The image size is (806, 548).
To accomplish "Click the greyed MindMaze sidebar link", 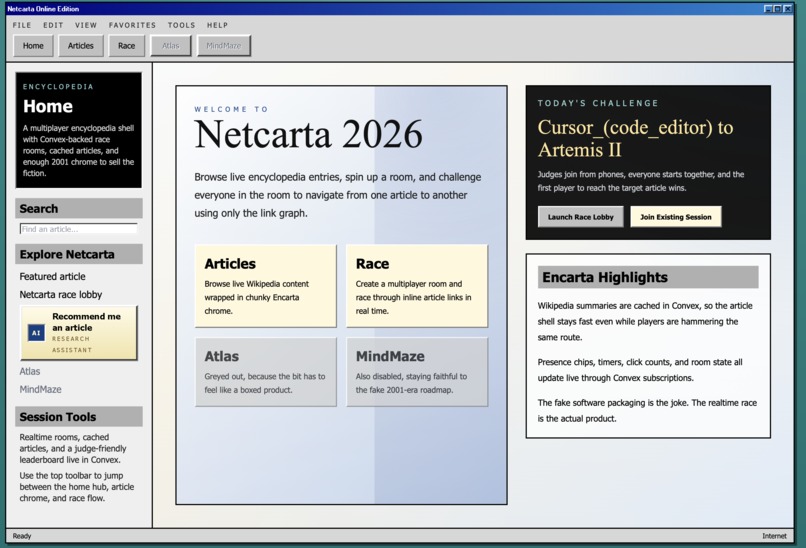I will (x=40, y=389).
